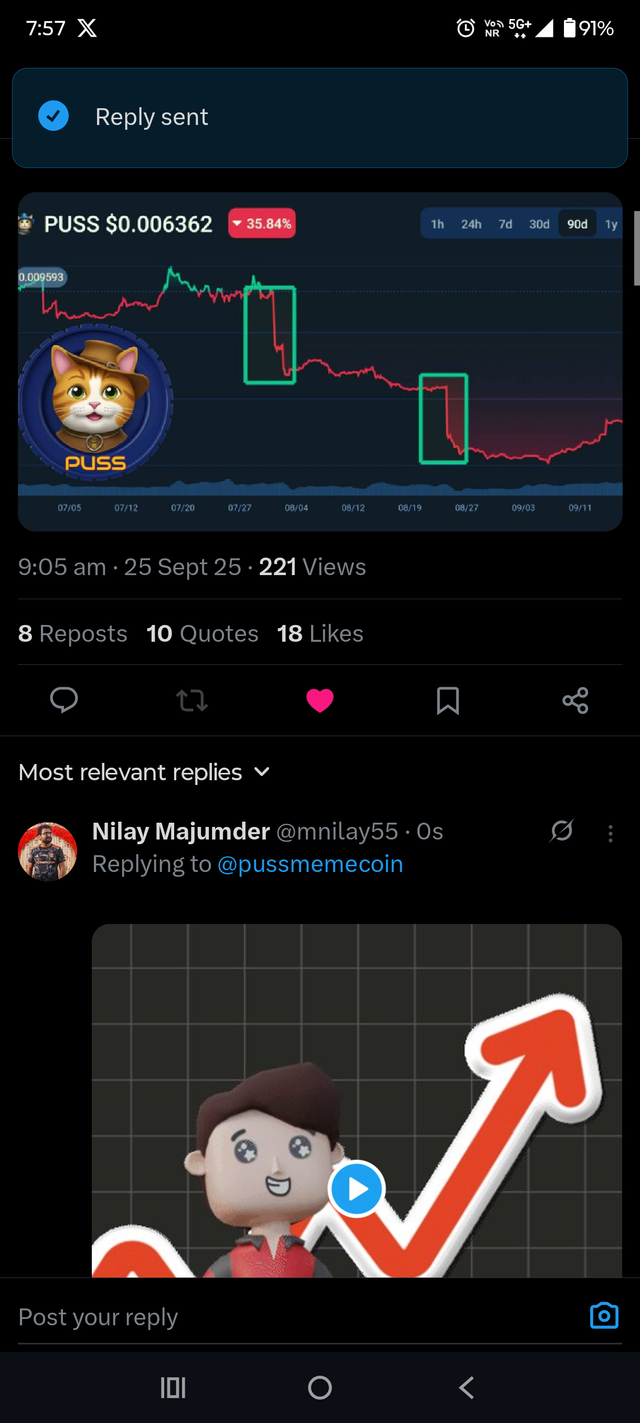Viewport: 640px width, 1423px height.
Task: Tap the Post your reply field
Action: (290, 1317)
